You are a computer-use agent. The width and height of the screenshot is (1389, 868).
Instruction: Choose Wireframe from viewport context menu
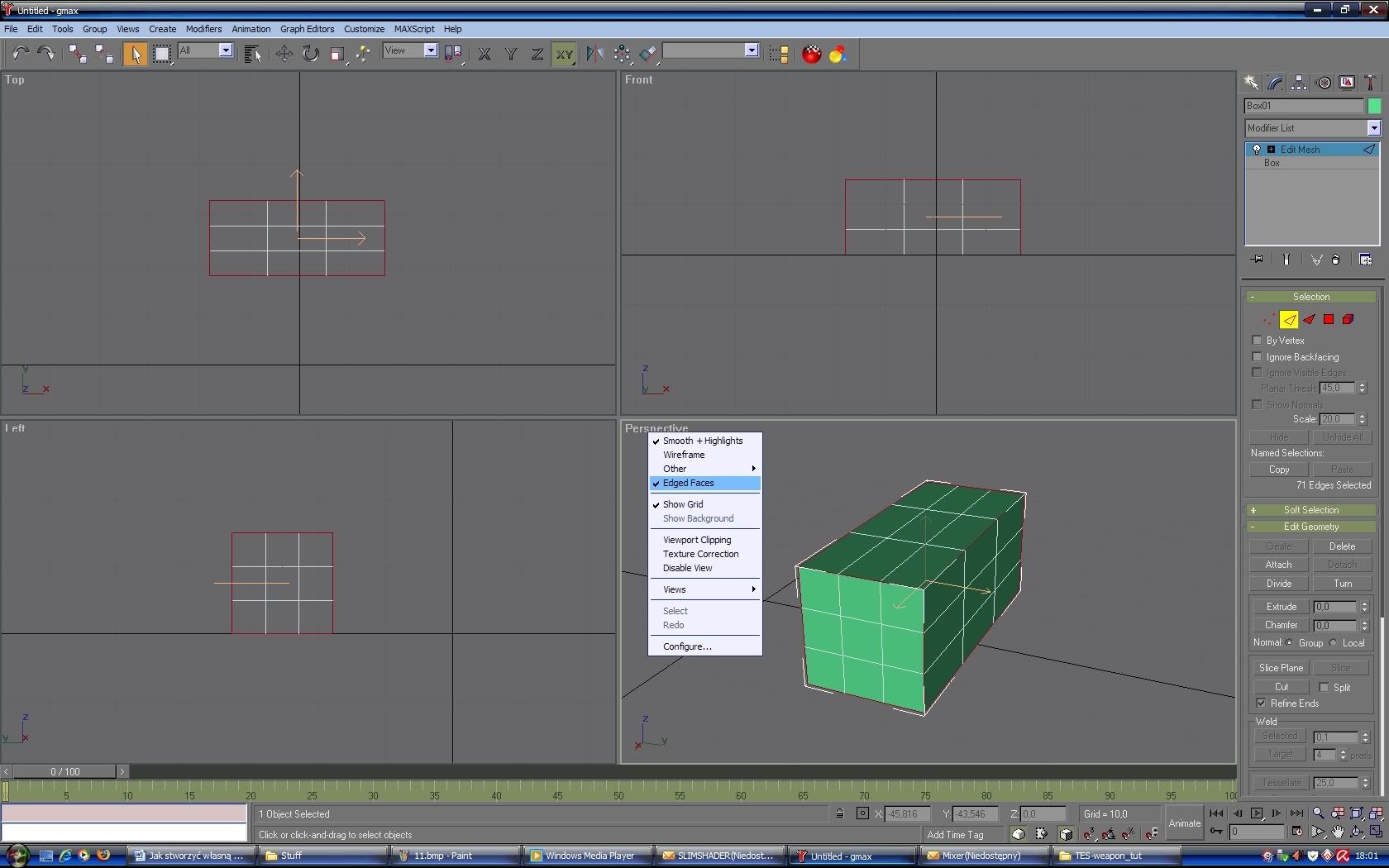pos(704,455)
